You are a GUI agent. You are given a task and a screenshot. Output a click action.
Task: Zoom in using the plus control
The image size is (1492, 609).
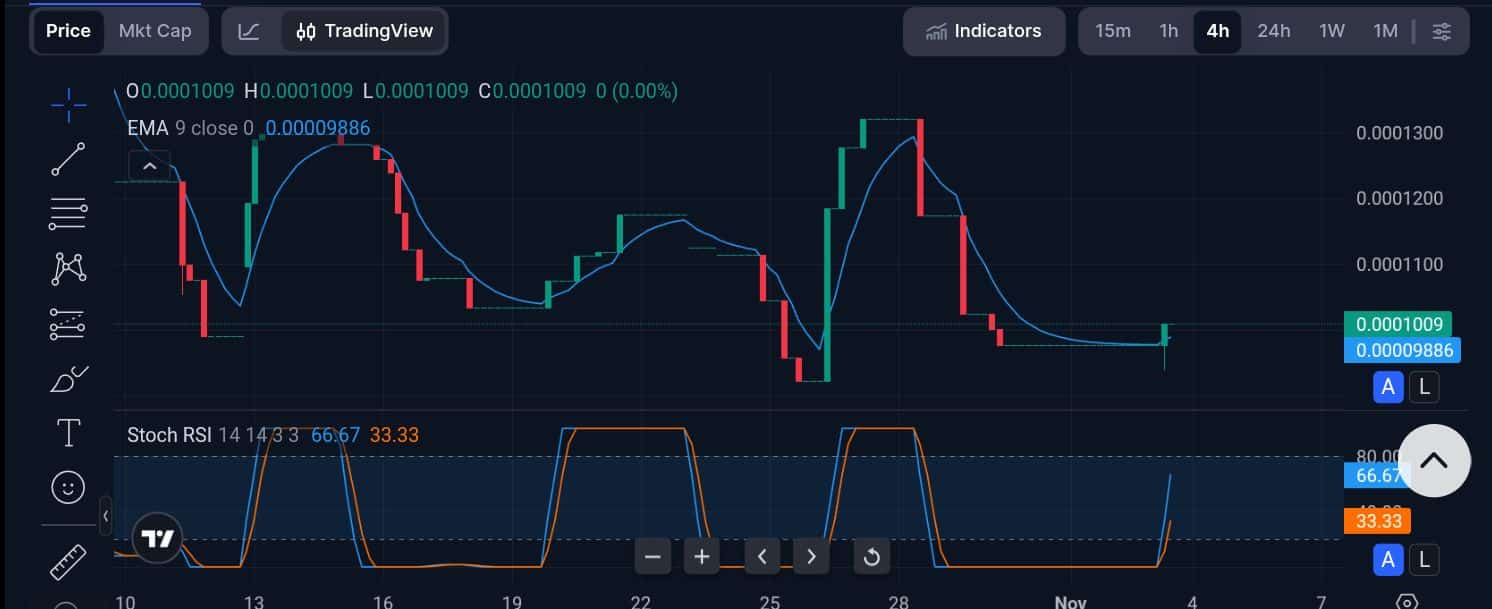(701, 556)
